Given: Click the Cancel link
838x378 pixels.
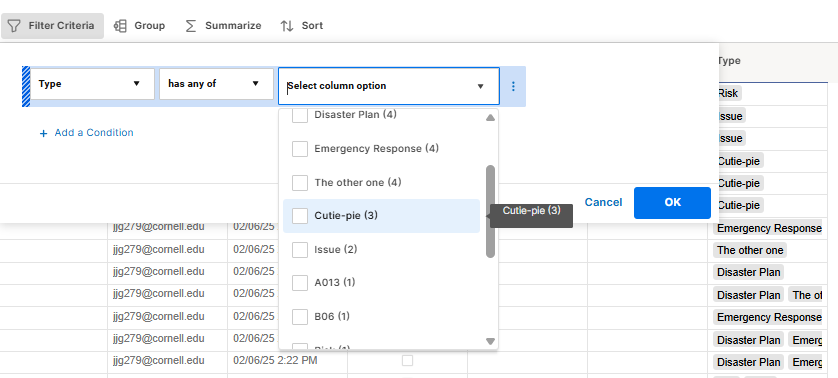Looking at the screenshot, I should 603,202.
